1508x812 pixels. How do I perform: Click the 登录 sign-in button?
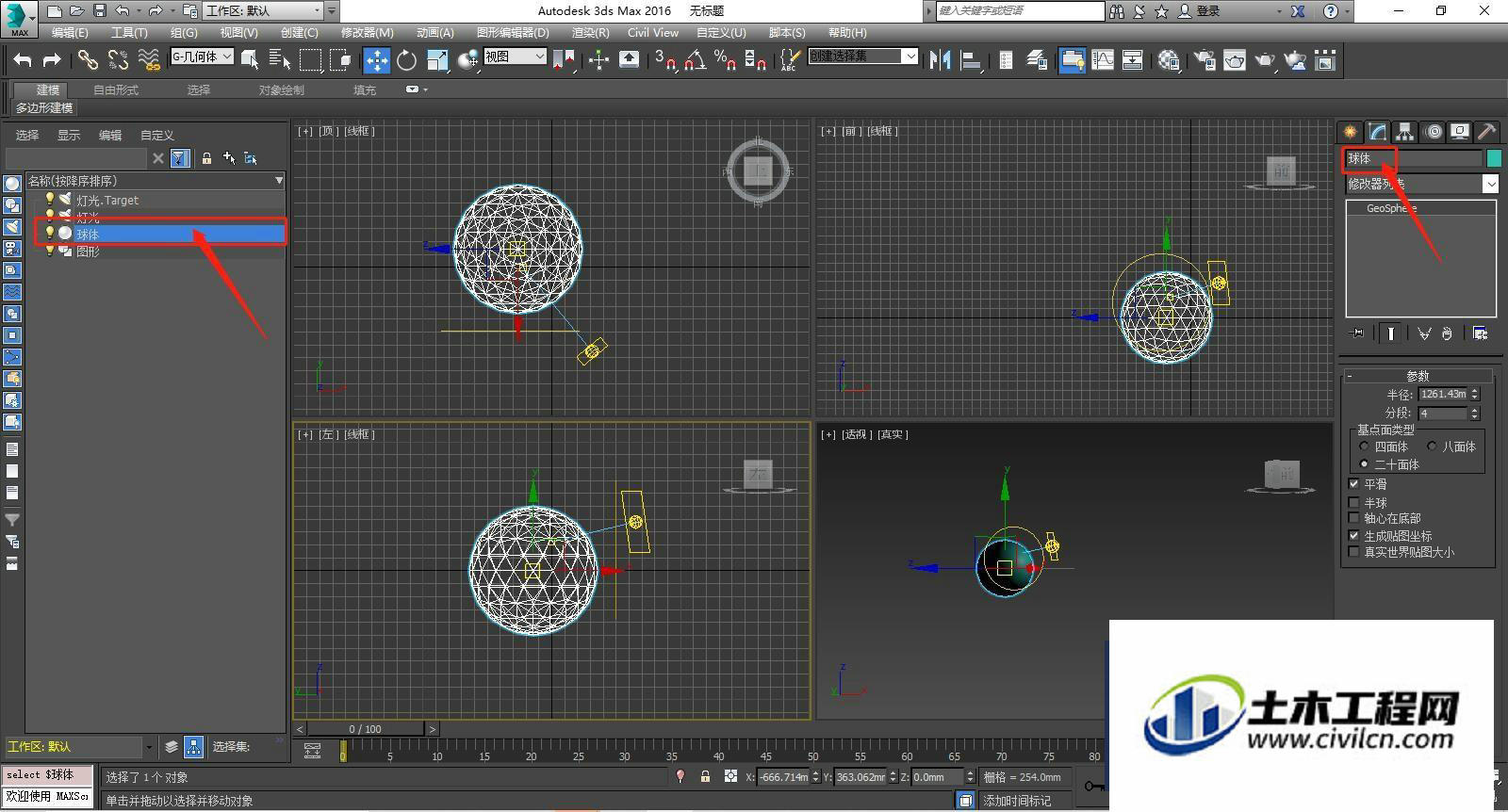(x=1200, y=11)
